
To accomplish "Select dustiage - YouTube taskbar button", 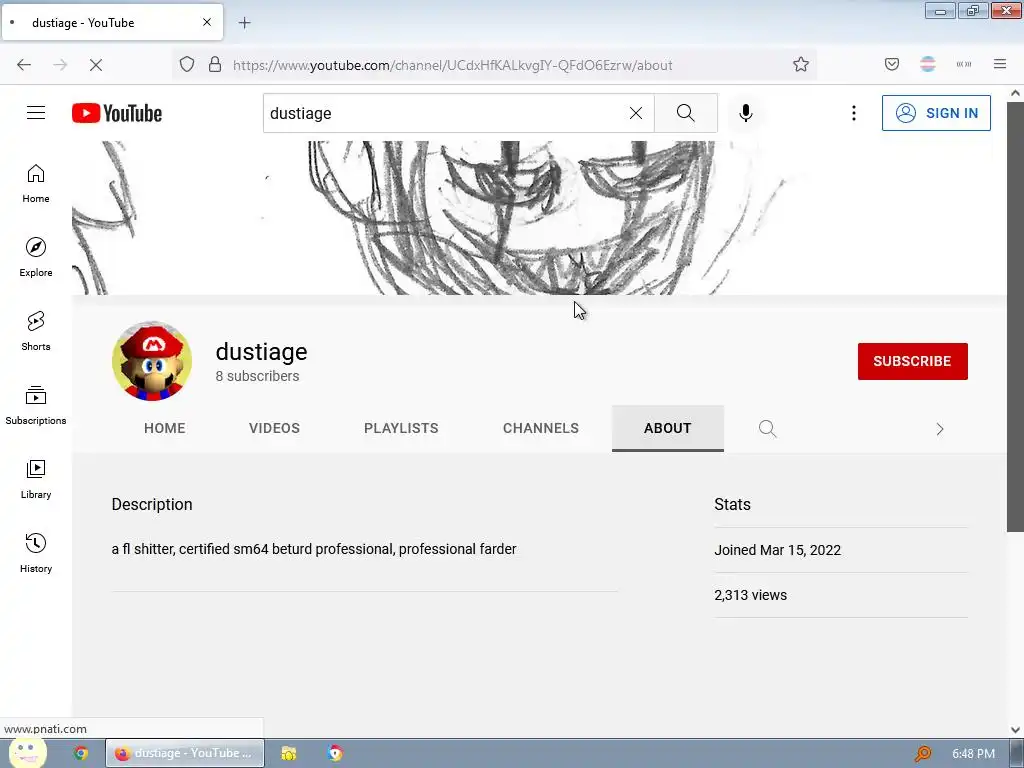I will click(185, 753).
